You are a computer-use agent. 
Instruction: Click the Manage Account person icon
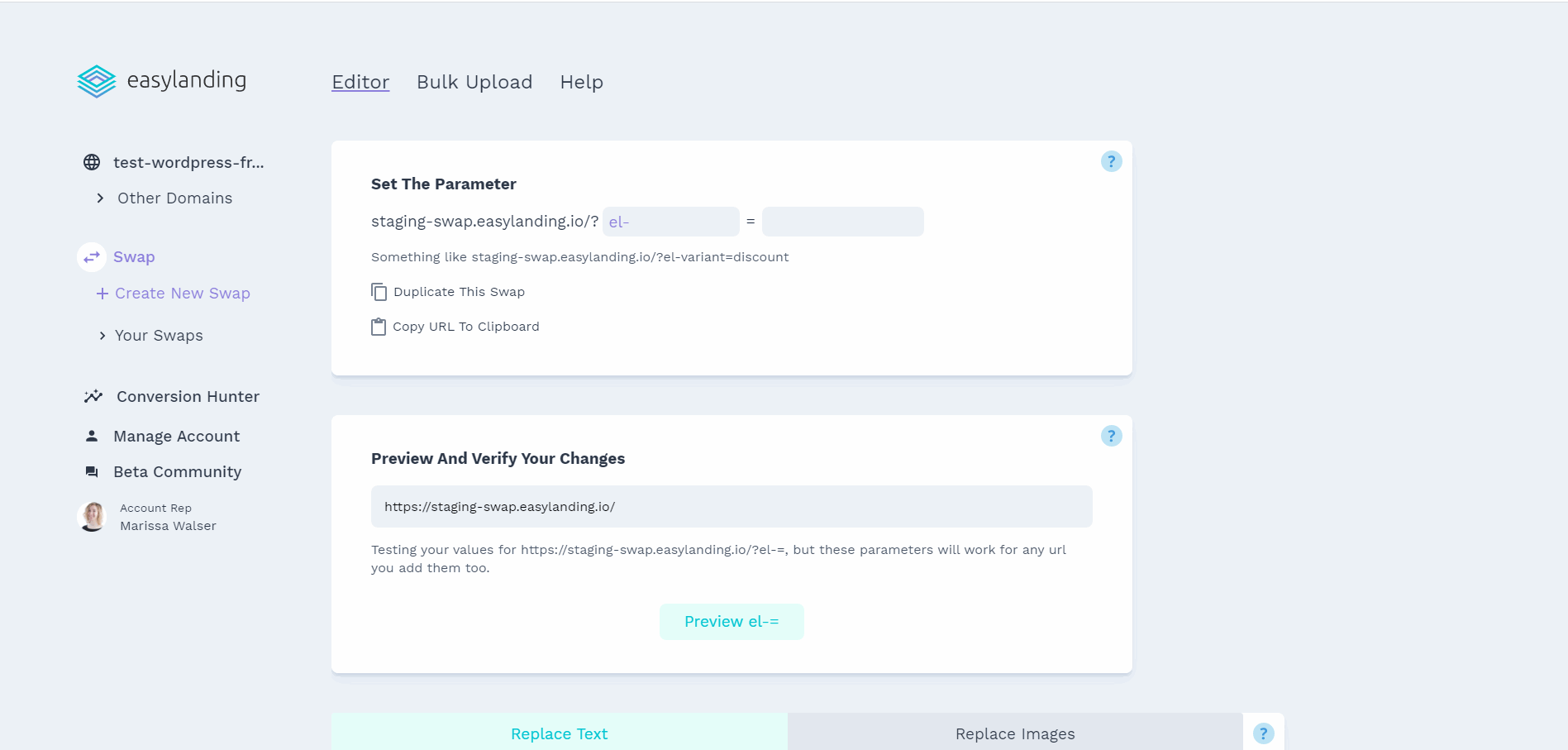tap(92, 436)
